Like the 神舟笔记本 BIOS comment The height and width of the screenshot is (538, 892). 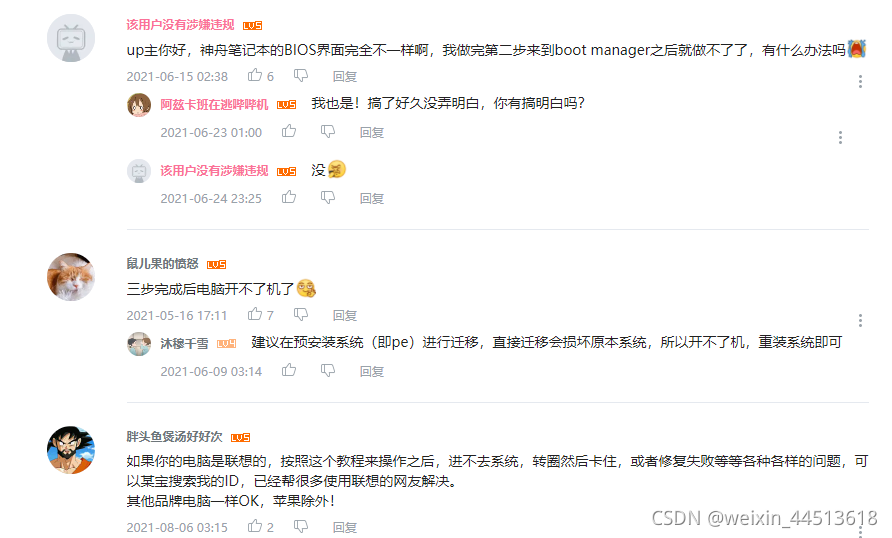(x=255, y=75)
